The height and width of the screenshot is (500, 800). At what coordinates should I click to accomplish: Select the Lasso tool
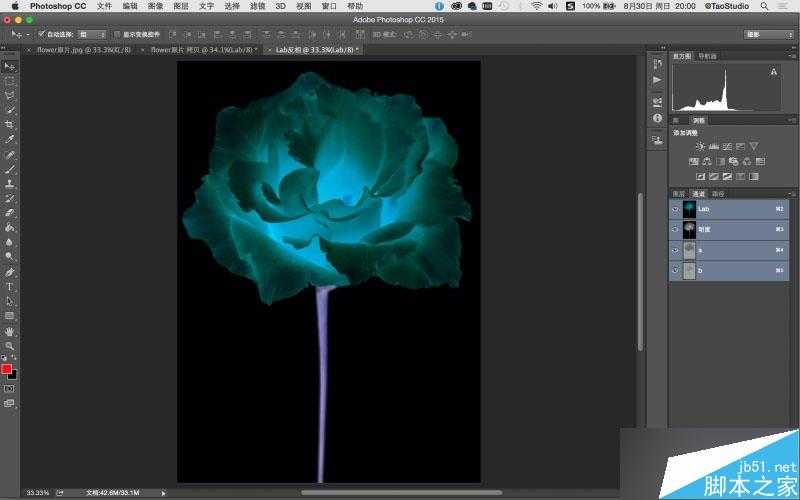click(x=10, y=95)
